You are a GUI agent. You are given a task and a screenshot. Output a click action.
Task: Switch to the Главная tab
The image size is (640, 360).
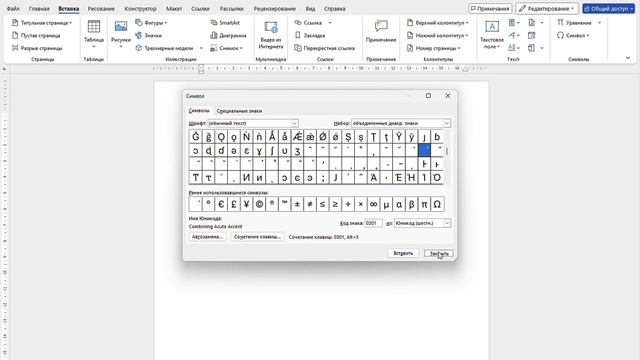pos(39,9)
